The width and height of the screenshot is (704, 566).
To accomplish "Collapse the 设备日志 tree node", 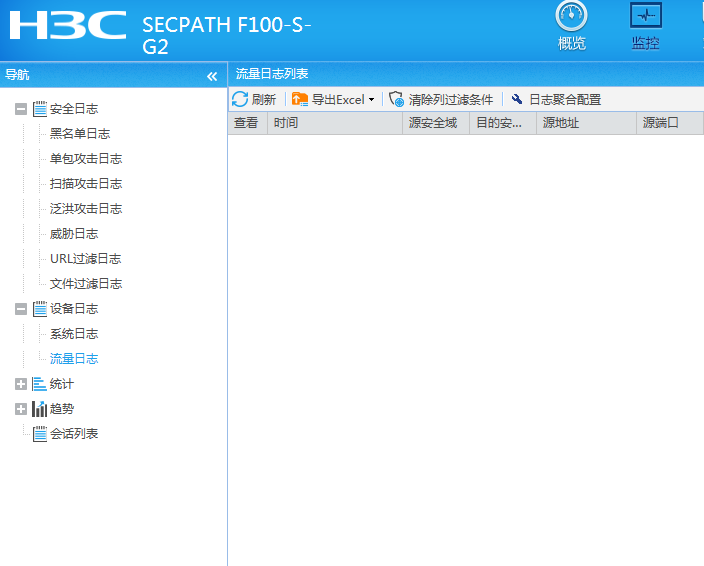I will click(x=21, y=309).
